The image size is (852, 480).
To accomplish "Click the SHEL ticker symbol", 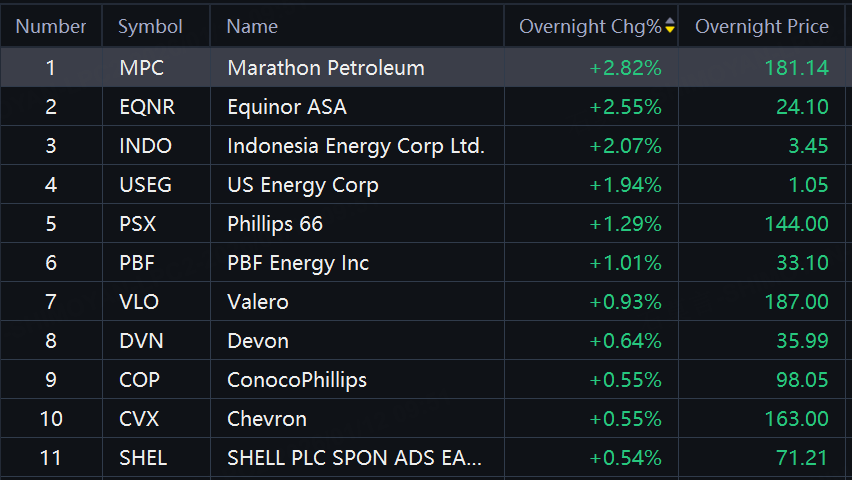I will 143,458.
